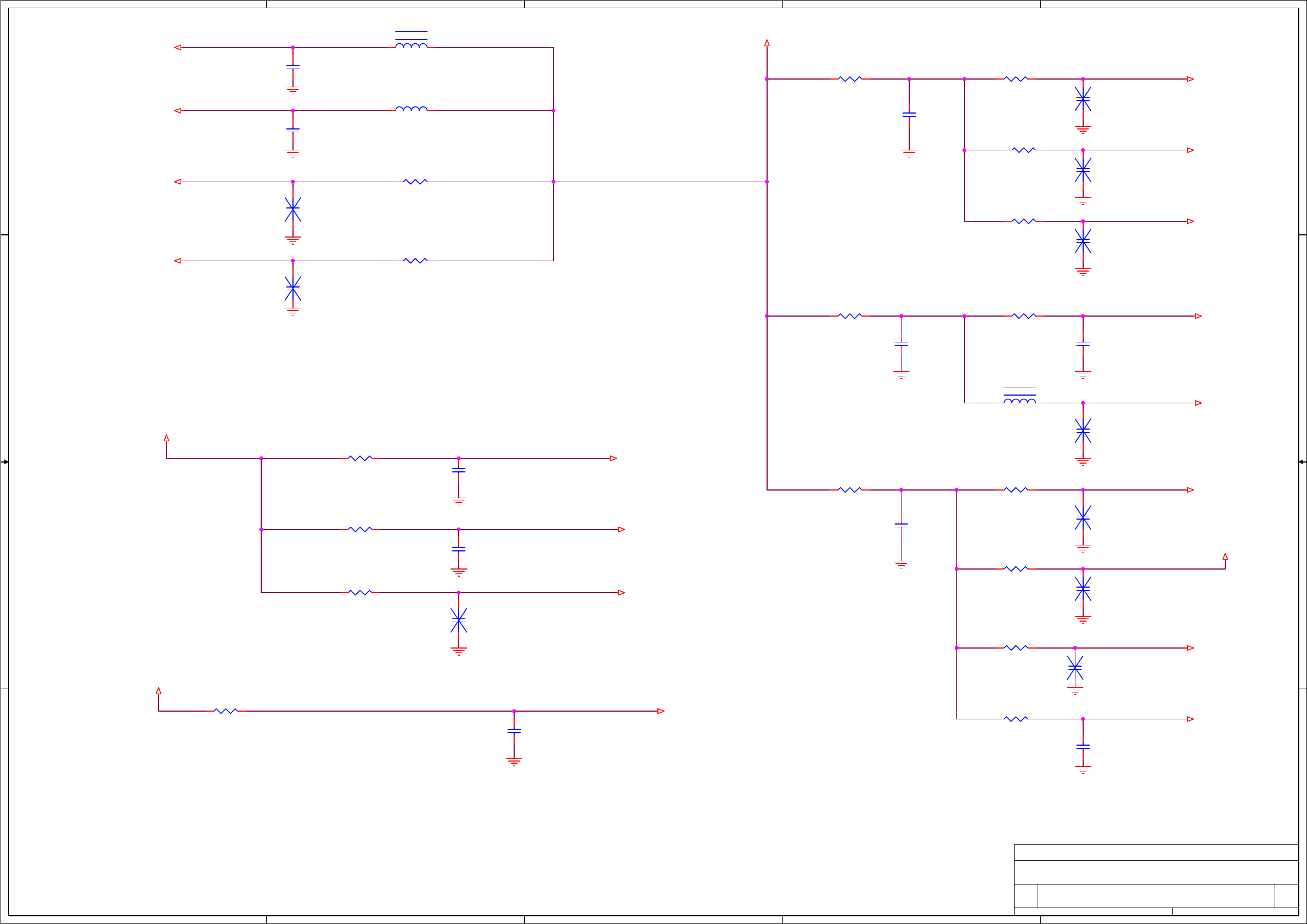Select the topmost left-pointing port arrow

[x=178, y=47]
